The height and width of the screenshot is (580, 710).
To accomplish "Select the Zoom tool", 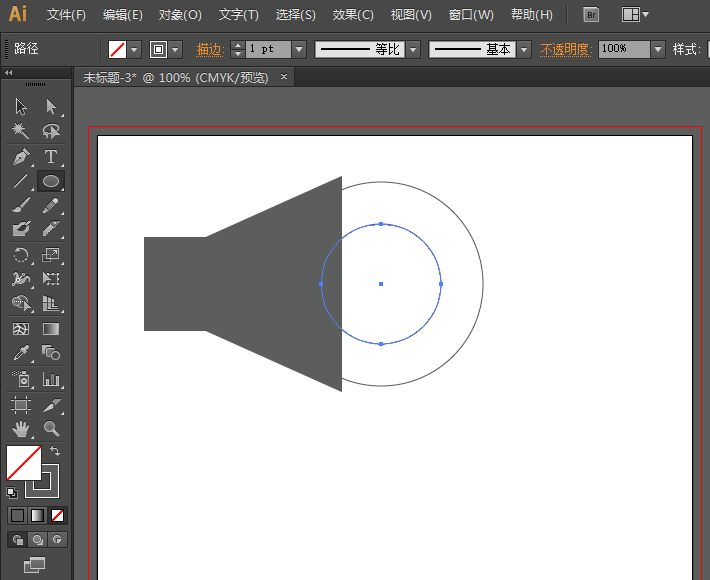I will point(51,428).
